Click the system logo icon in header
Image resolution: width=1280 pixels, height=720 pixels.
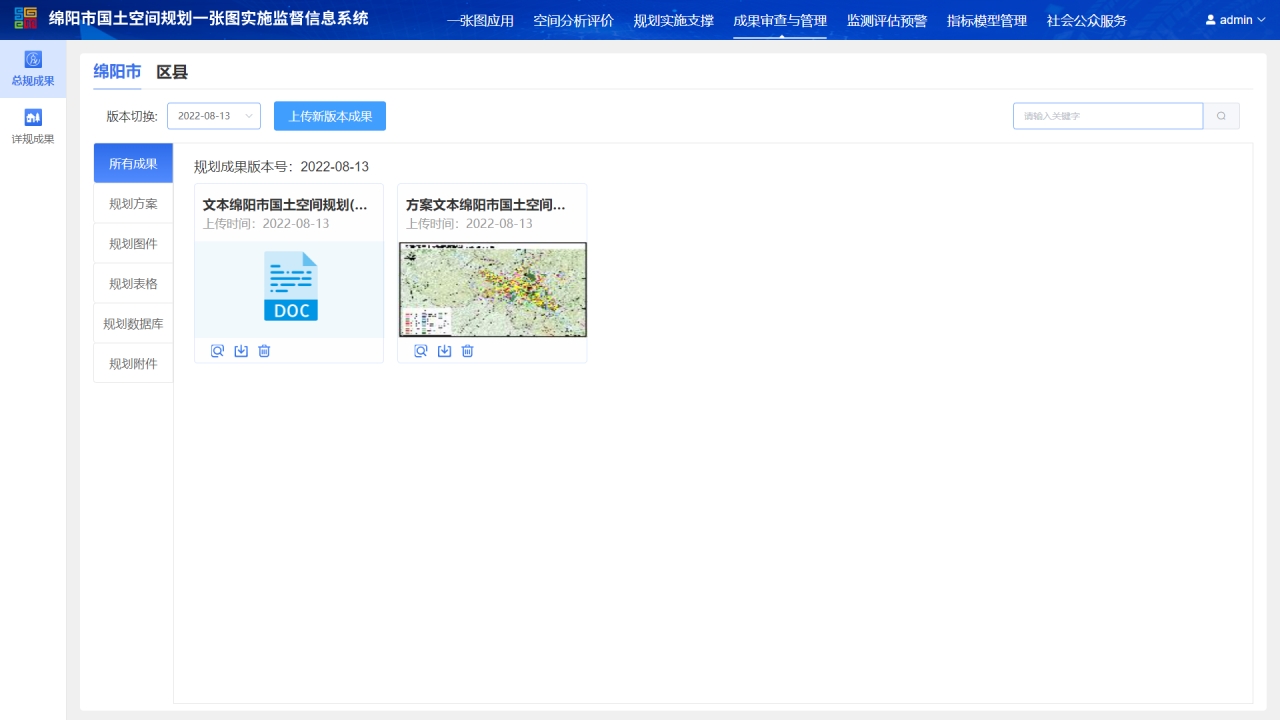coord(25,18)
